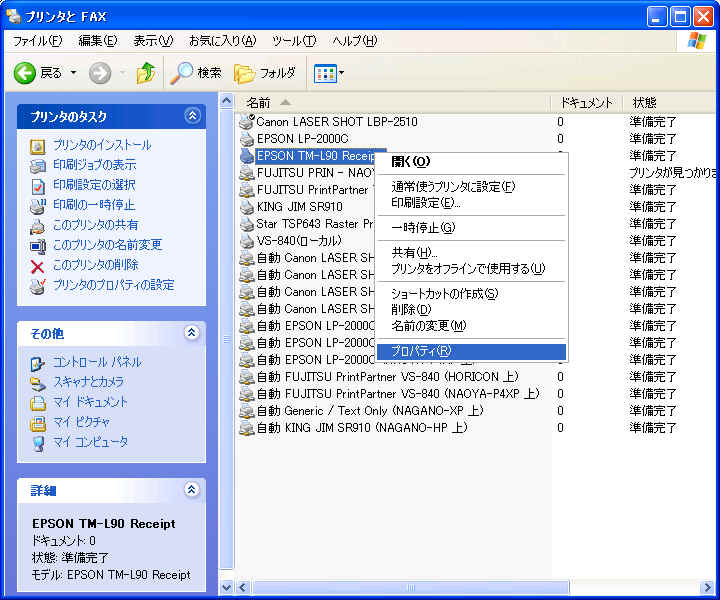The width and height of the screenshot is (720, 600).
Task: Click the green Back arrow icon
Action: (24, 73)
